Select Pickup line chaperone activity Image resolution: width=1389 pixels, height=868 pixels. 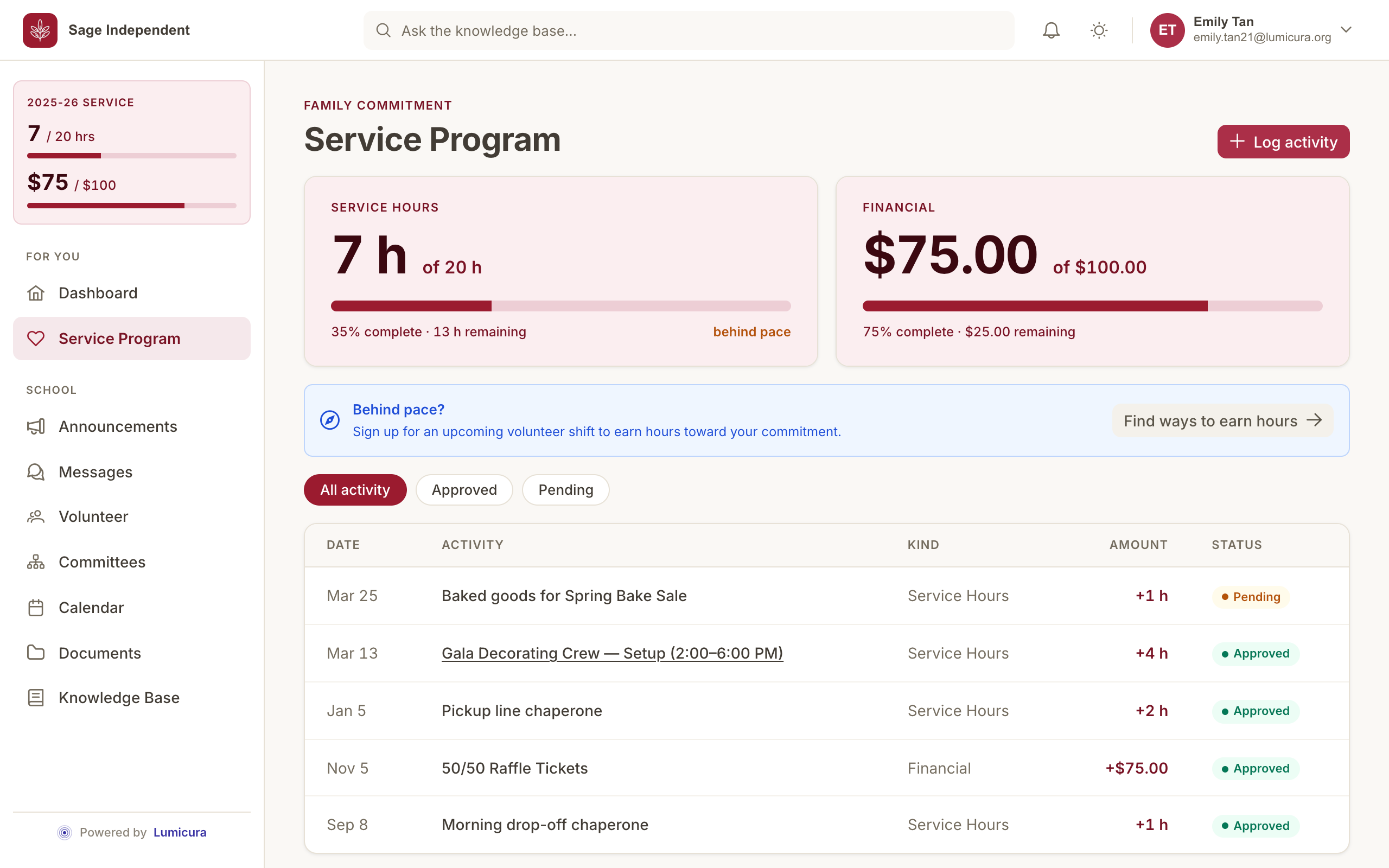[x=522, y=711]
